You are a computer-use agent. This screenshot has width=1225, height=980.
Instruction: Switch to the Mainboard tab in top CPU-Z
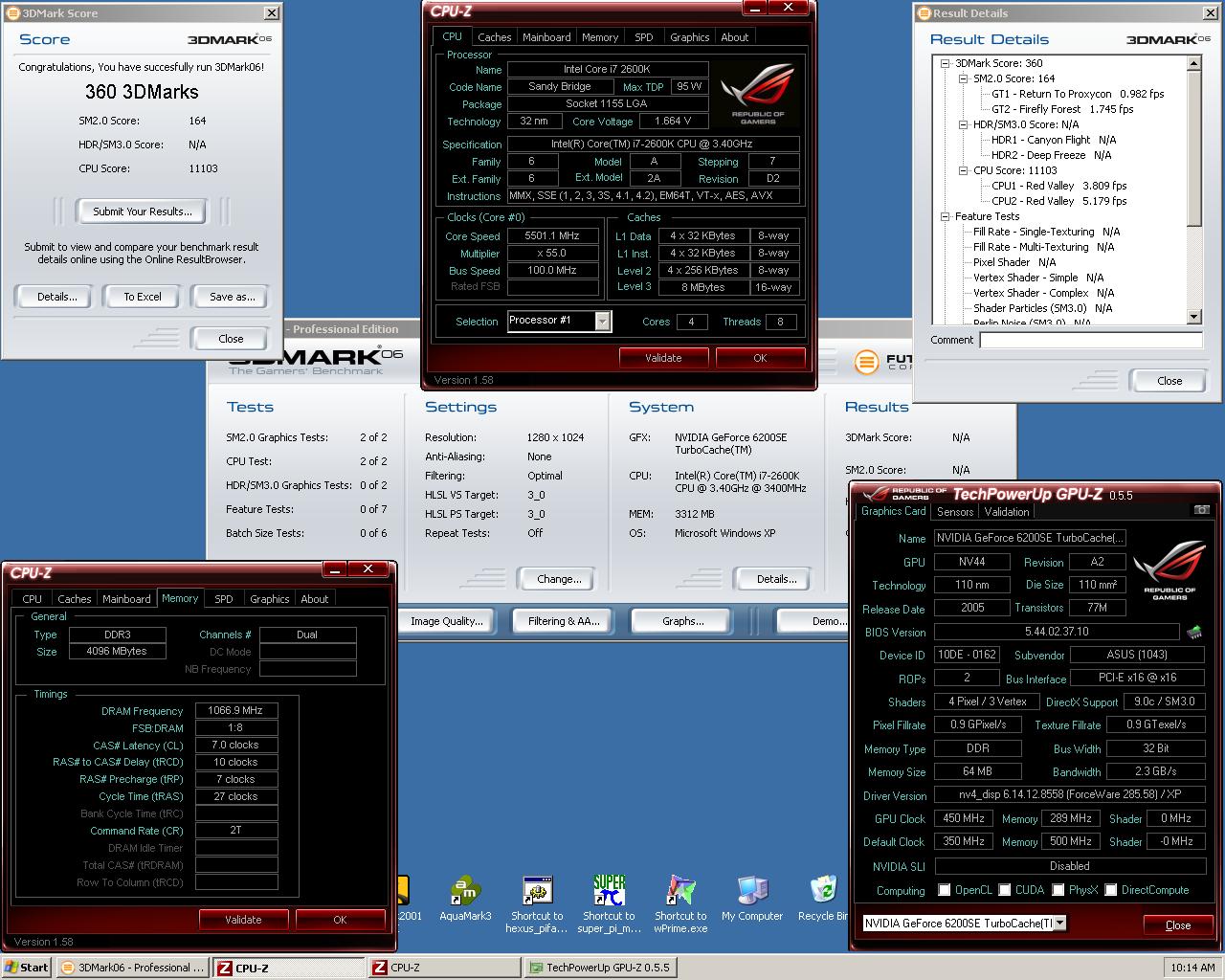click(546, 37)
